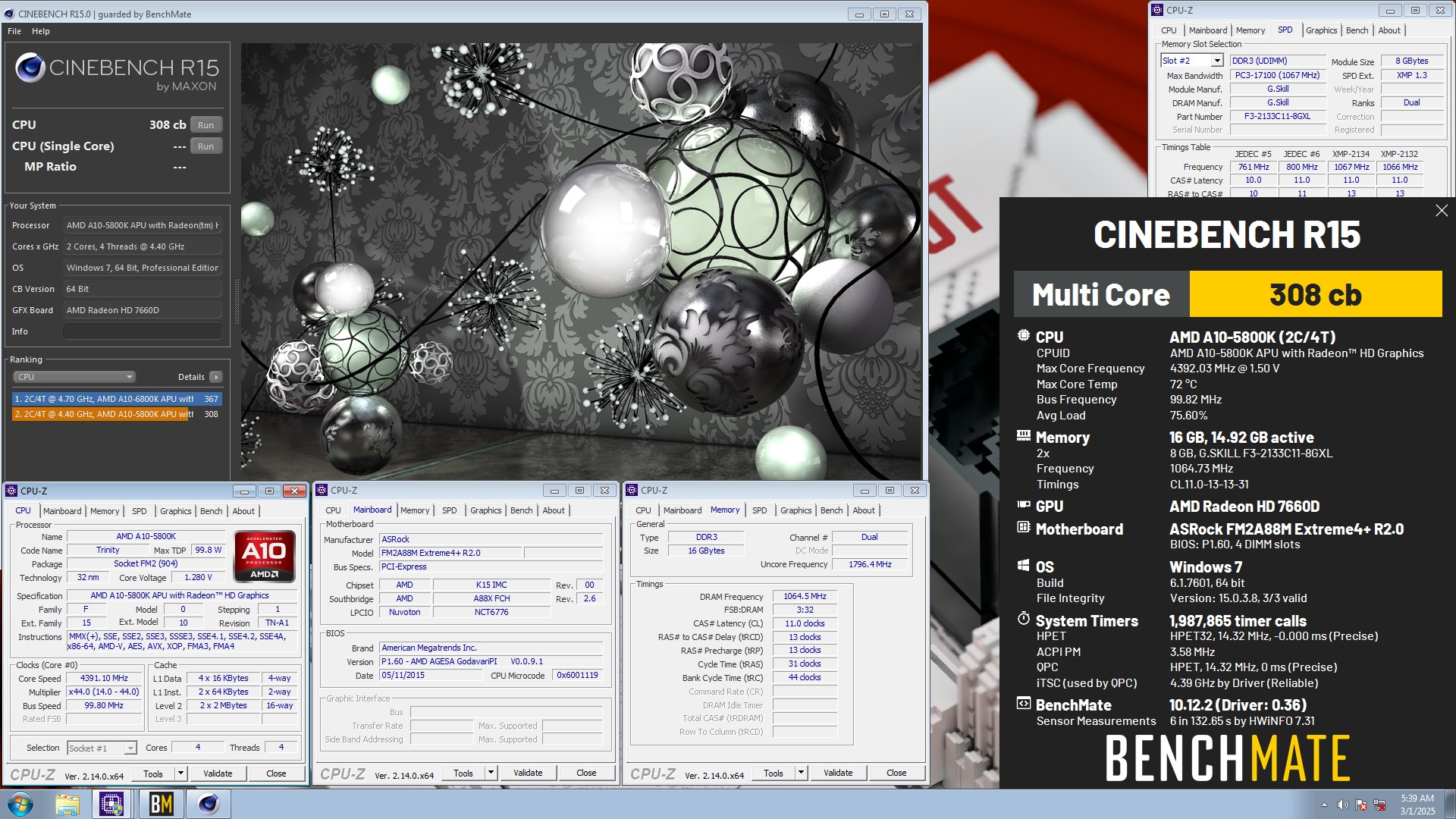The width and height of the screenshot is (1456, 819).
Task: Click Ranking Details arrow button
Action: click(x=216, y=377)
